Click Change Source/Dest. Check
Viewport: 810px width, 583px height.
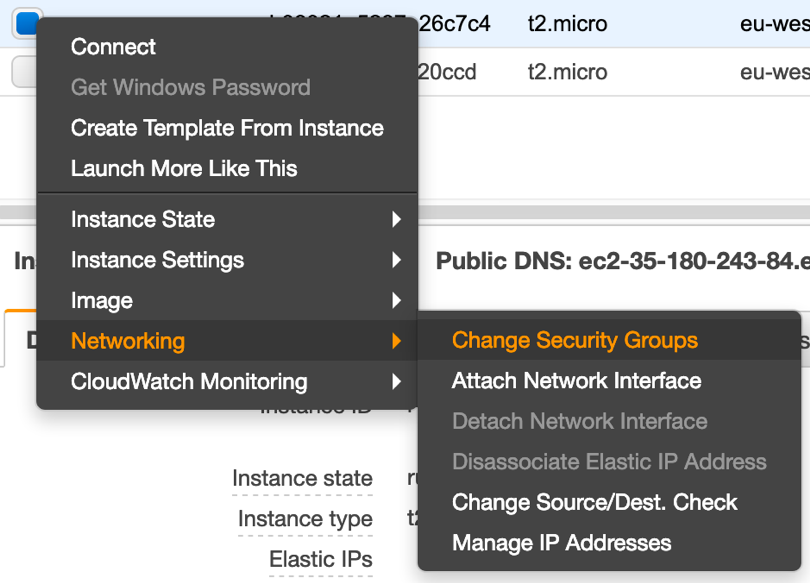594,503
